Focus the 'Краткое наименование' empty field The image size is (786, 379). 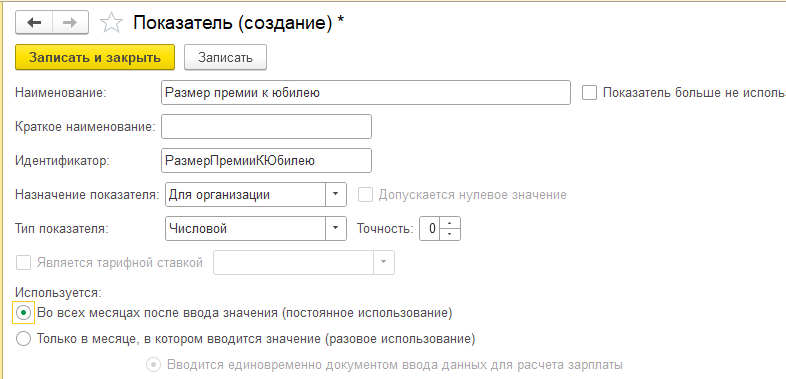(266, 126)
